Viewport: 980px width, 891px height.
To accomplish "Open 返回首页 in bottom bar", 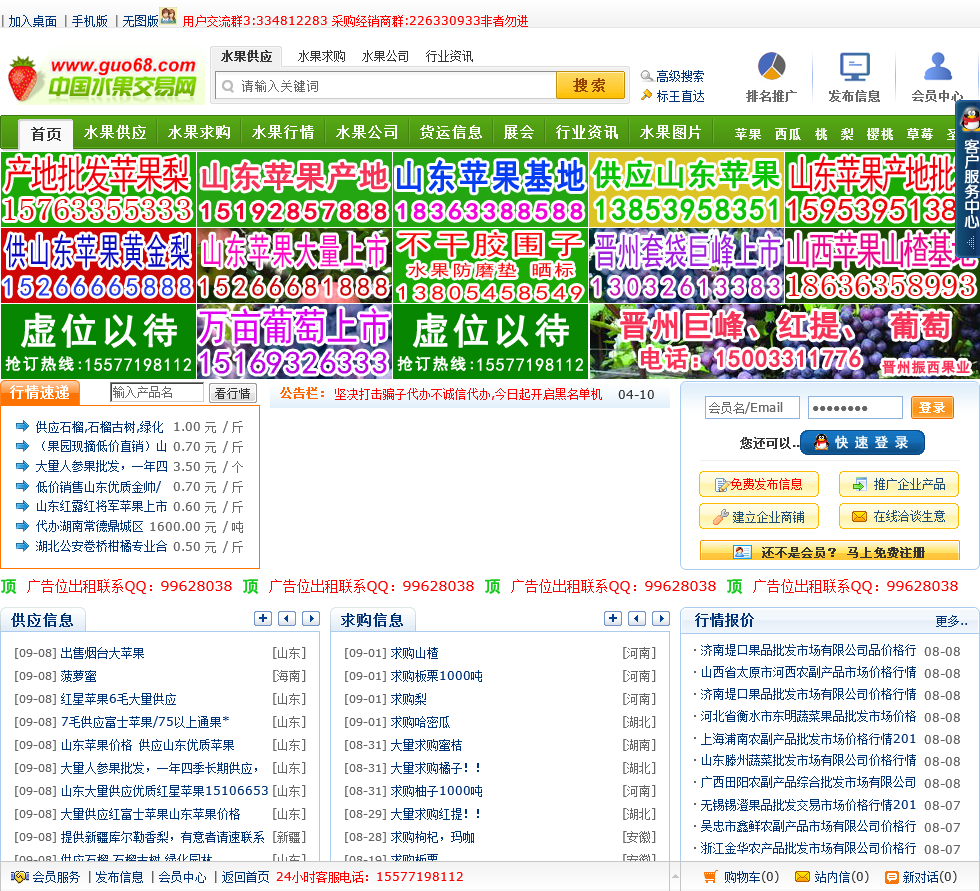I will click(x=245, y=877).
